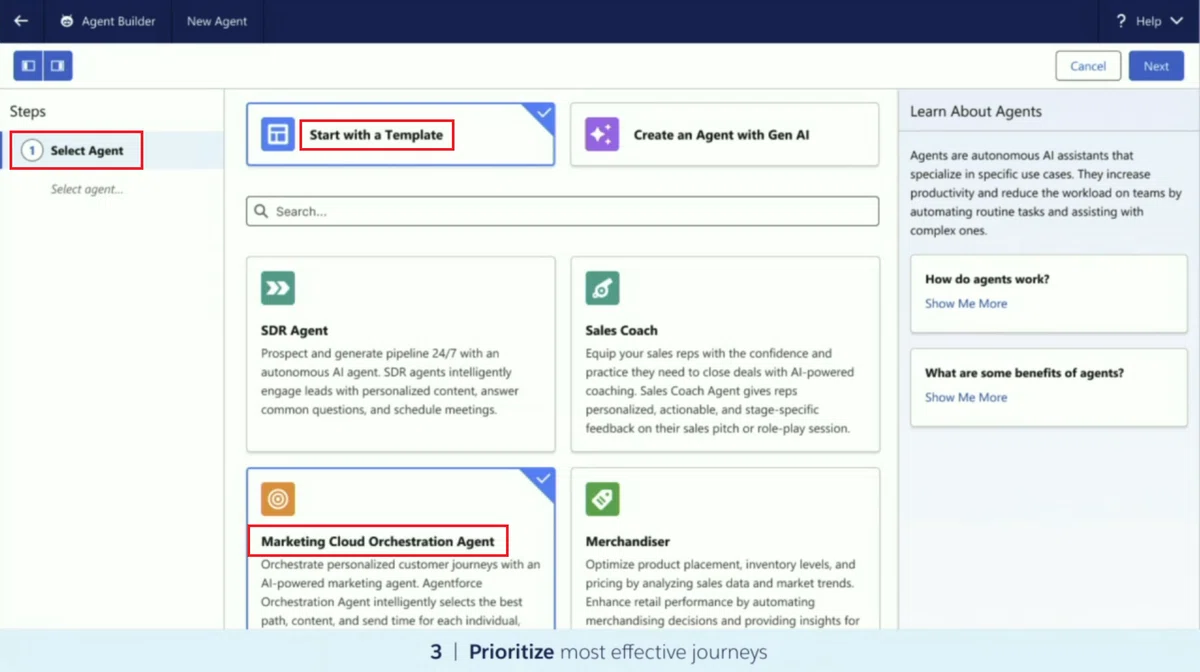Focus the template Search field
The image size is (1200, 672).
tap(563, 211)
